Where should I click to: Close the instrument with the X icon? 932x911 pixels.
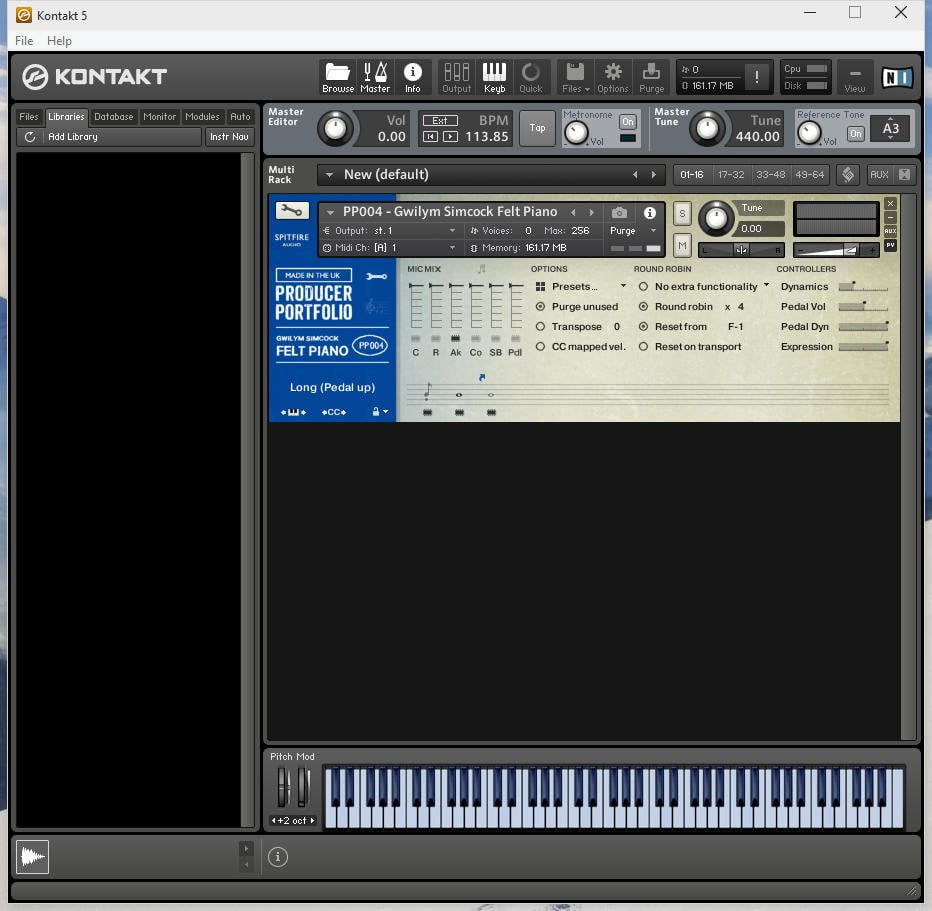coord(890,203)
